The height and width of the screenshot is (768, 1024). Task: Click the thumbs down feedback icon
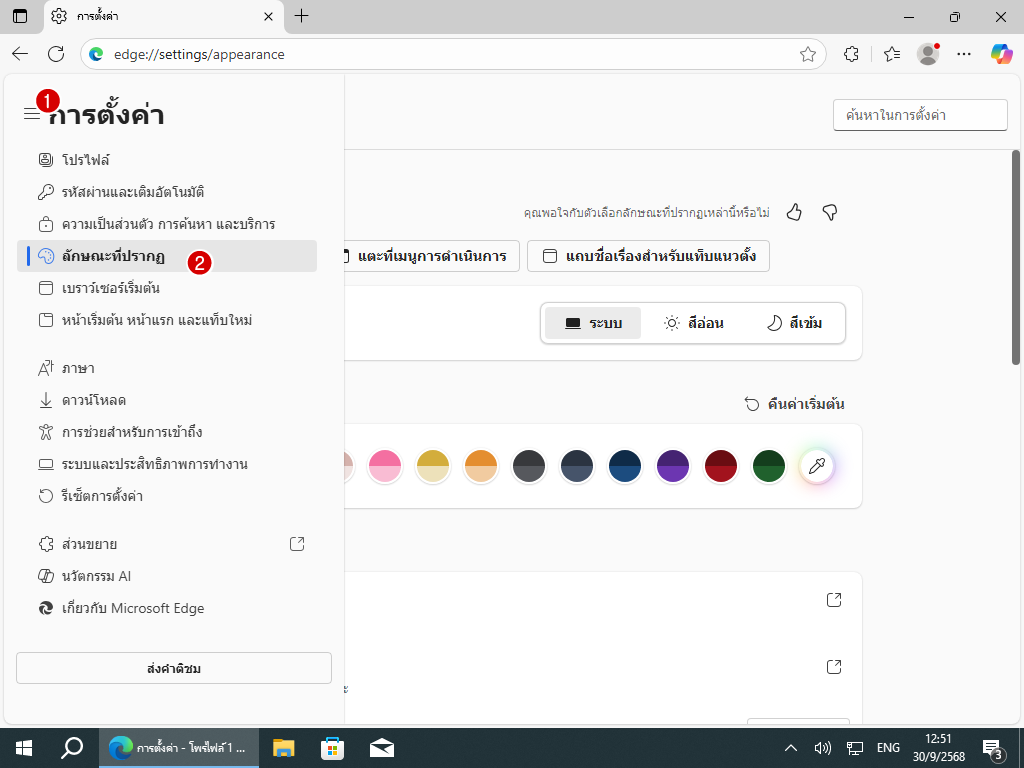[x=829, y=212]
